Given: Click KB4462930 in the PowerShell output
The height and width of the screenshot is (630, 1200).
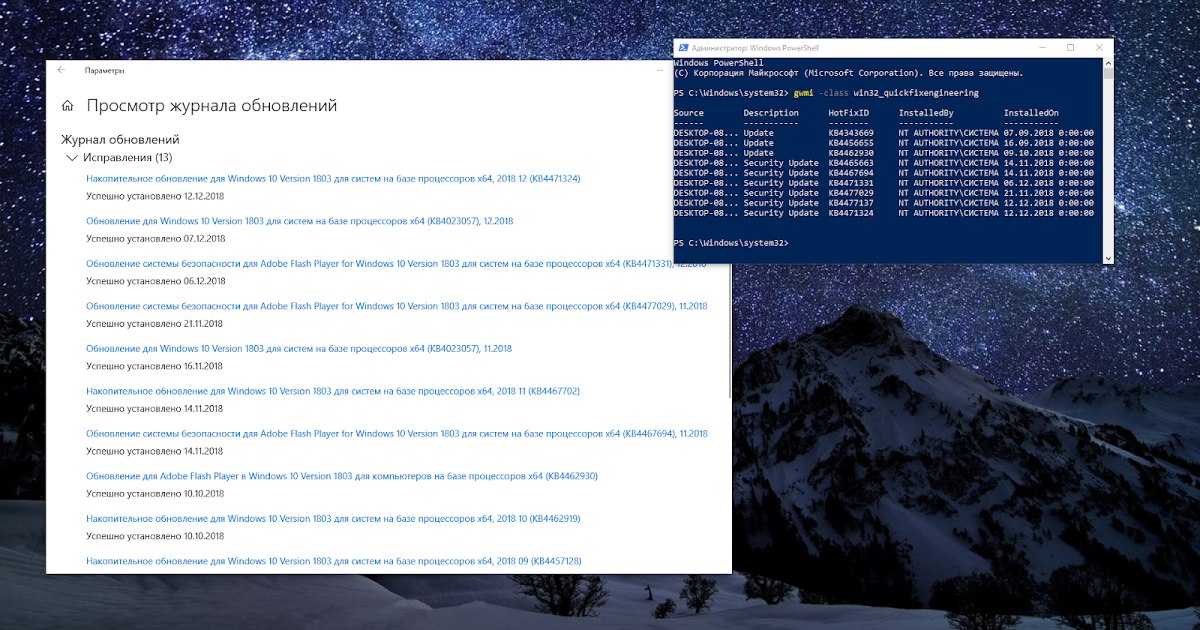Looking at the screenshot, I should coord(851,153).
